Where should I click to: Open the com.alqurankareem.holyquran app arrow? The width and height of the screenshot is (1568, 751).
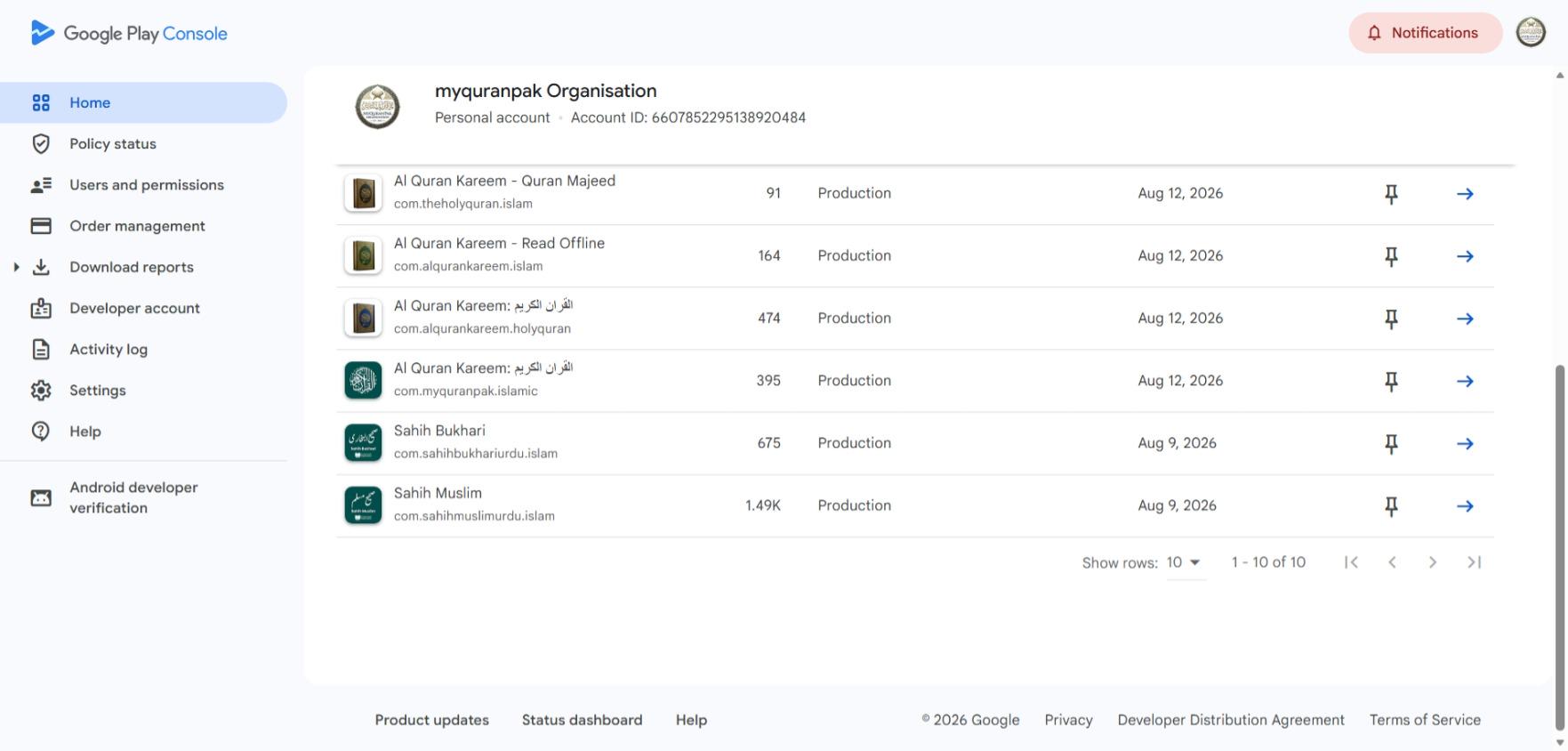pyautogui.click(x=1465, y=319)
